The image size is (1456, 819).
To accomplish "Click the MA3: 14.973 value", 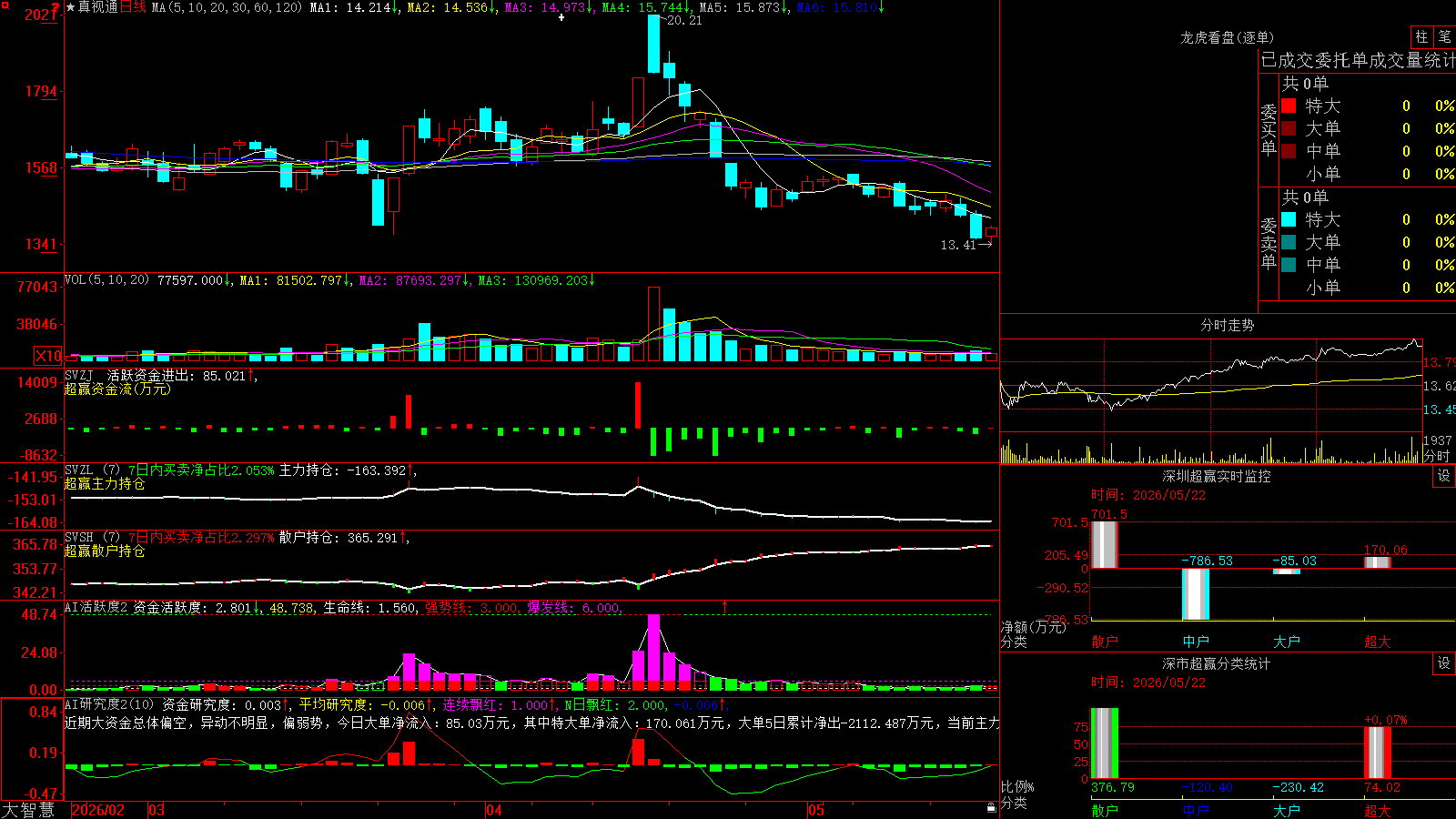I will click(x=548, y=7).
